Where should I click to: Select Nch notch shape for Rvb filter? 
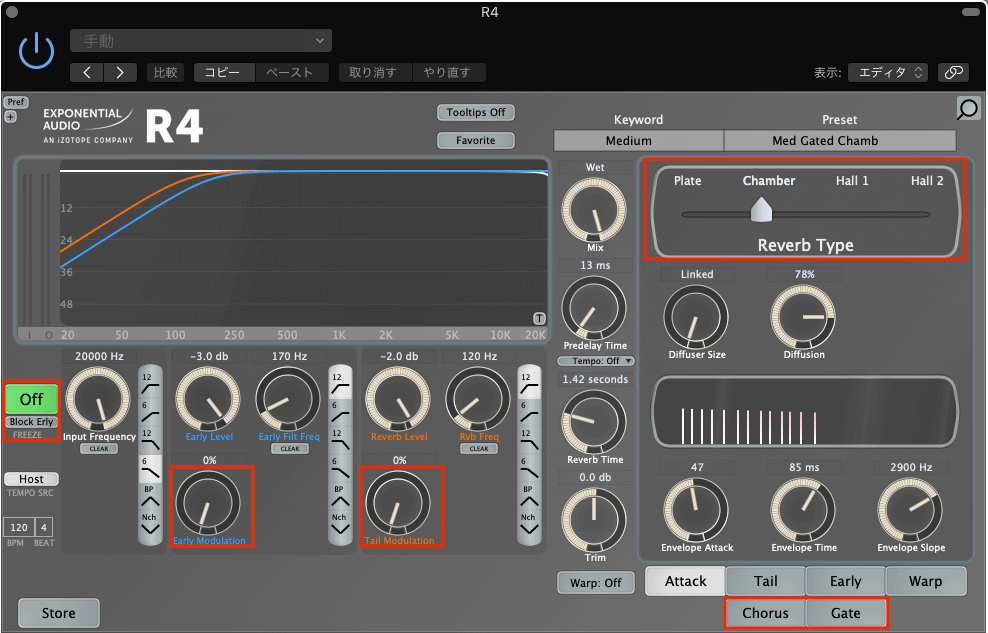coord(529,525)
